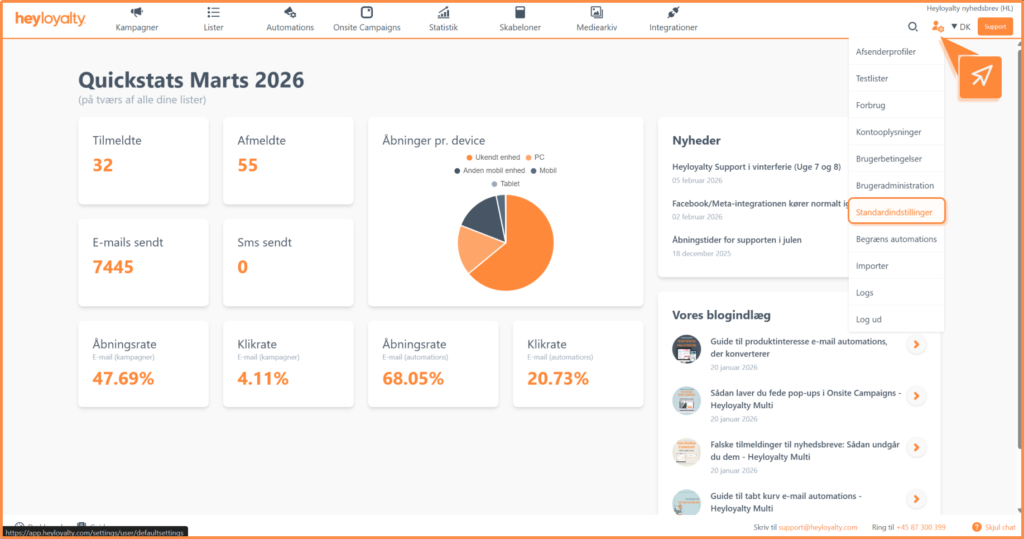Image resolution: width=1024 pixels, height=539 pixels.
Task: Click the orange Support button
Action: tap(994, 27)
